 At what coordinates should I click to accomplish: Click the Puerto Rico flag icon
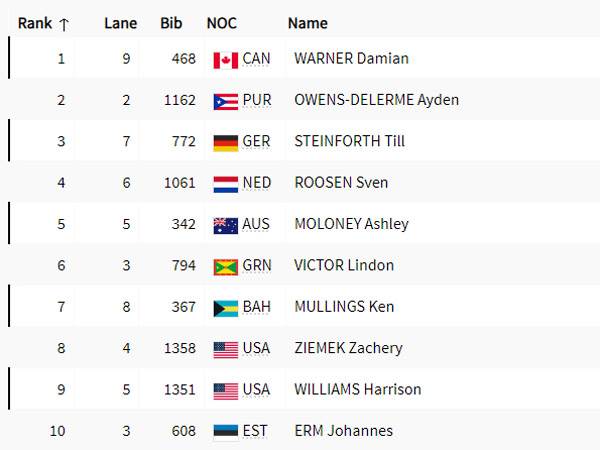225,101
